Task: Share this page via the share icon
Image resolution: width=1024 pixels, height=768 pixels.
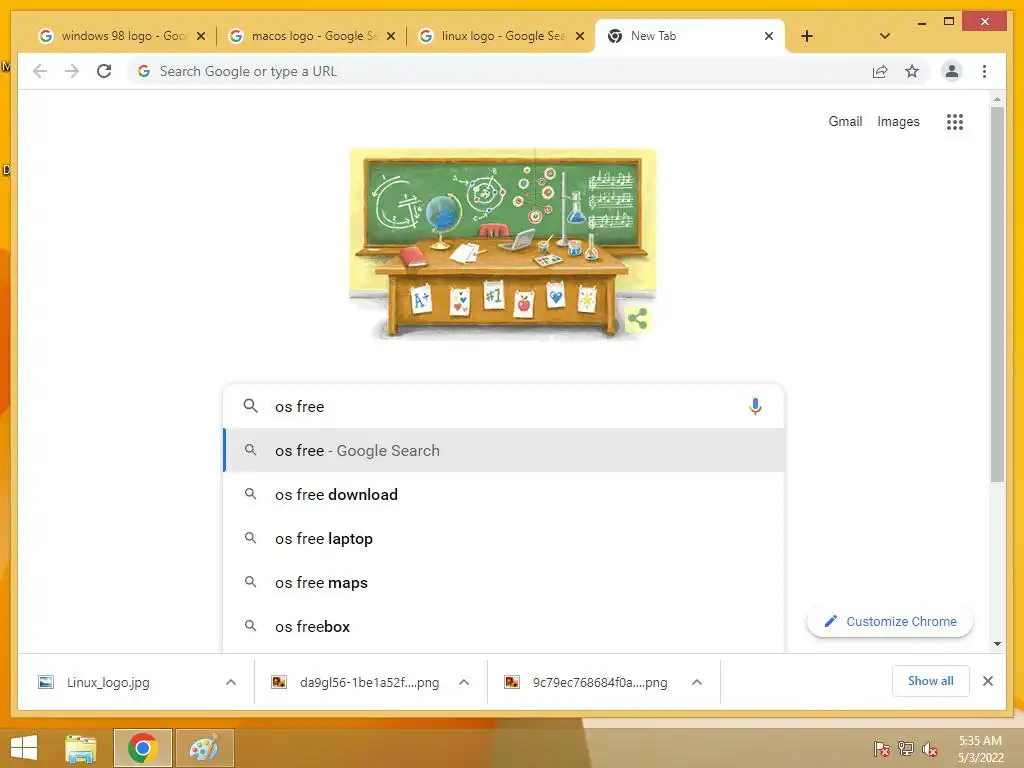Action: (x=880, y=71)
